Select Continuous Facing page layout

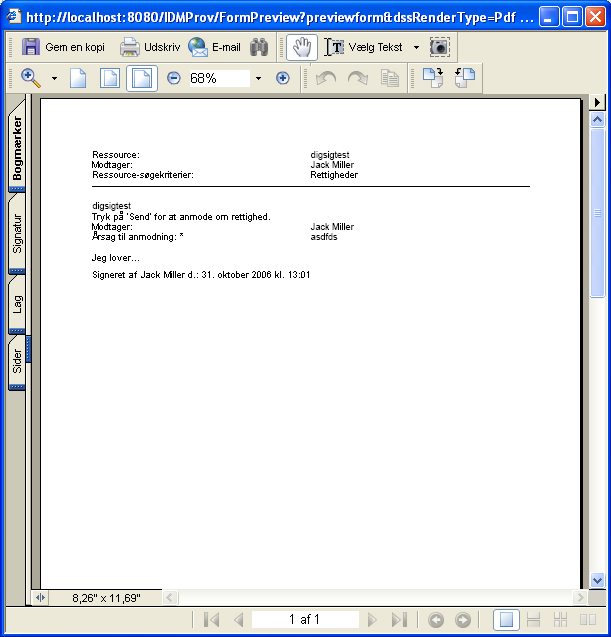[x=560, y=620]
